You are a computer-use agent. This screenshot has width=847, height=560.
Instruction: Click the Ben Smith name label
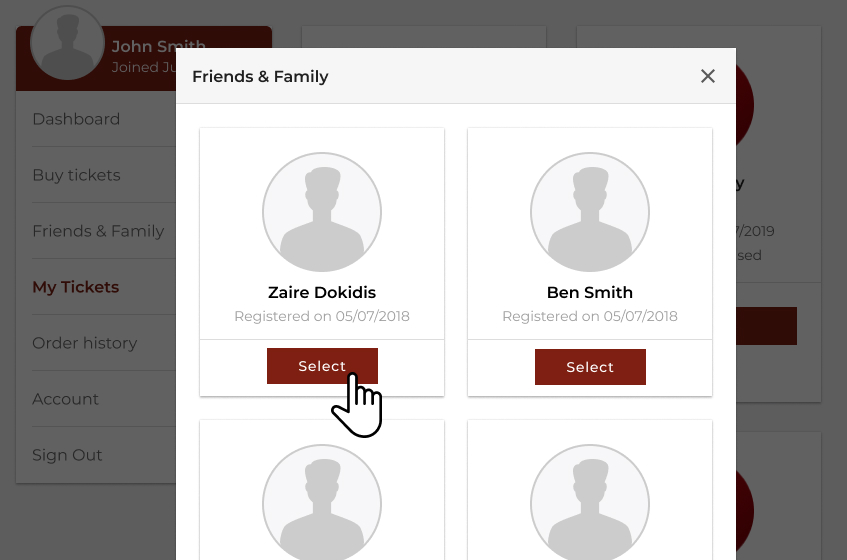tap(590, 293)
